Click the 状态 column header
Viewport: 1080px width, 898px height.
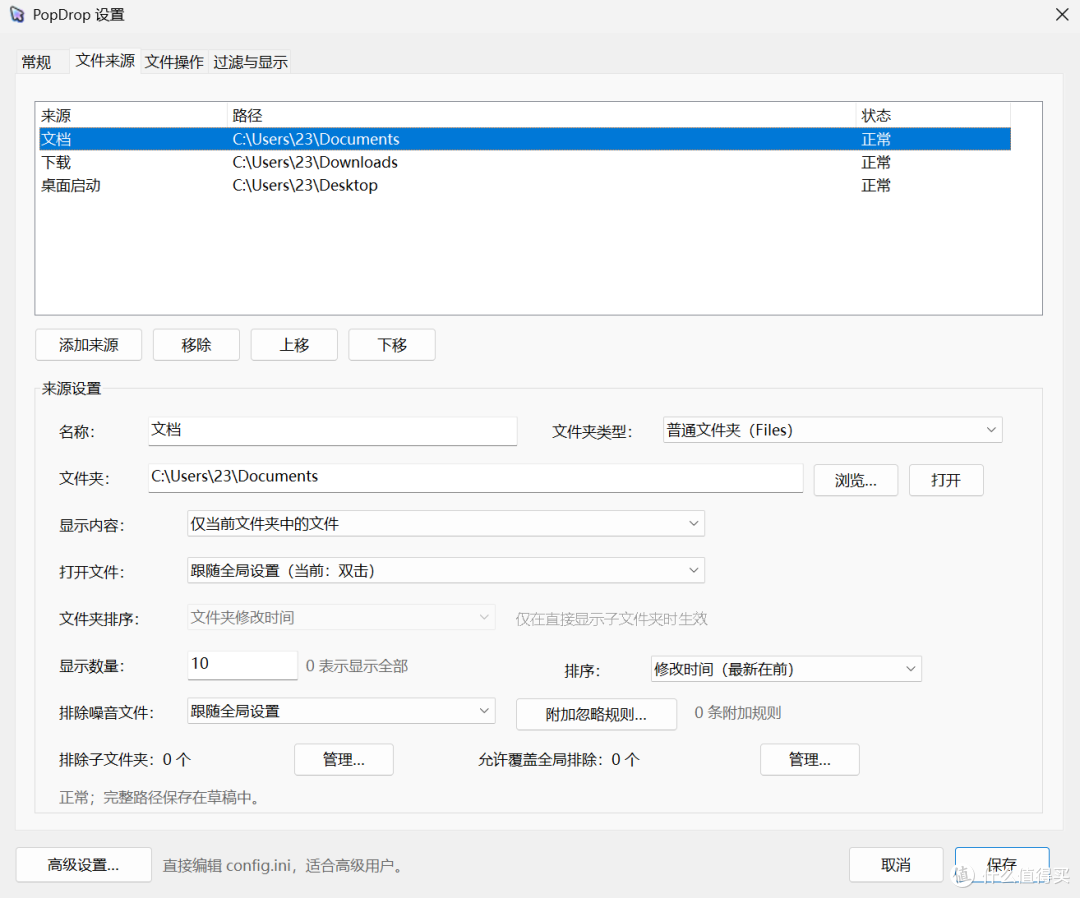click(933, 116)
